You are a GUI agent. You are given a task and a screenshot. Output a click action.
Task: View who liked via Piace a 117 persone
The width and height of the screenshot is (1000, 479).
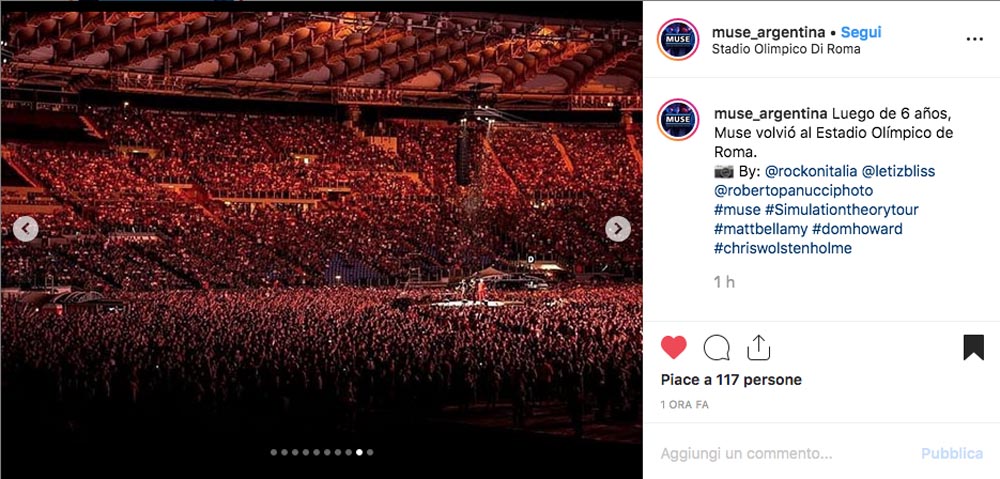coord(731,380)
